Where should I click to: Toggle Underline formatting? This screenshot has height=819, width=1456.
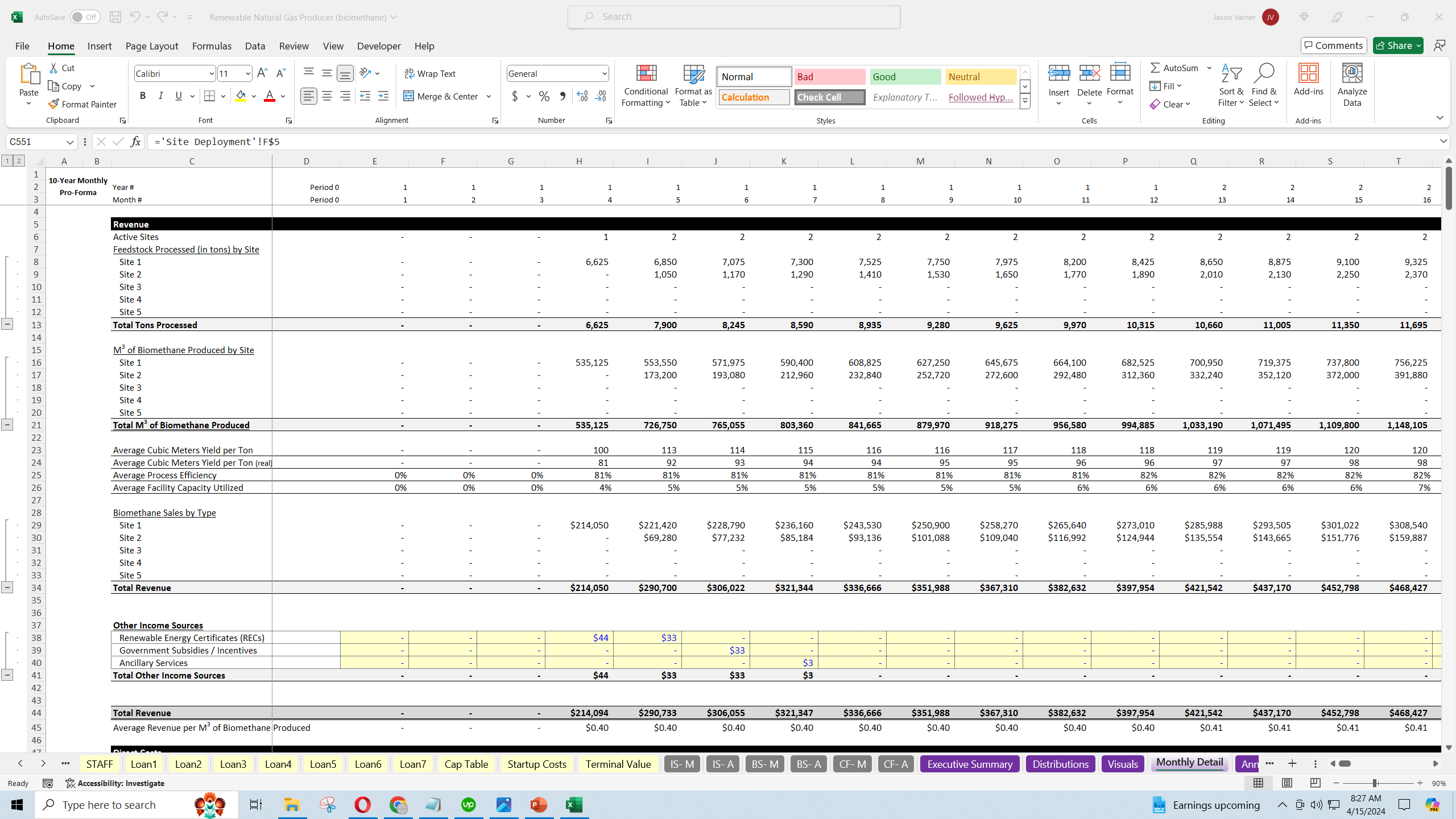click(x=179, y=96)
